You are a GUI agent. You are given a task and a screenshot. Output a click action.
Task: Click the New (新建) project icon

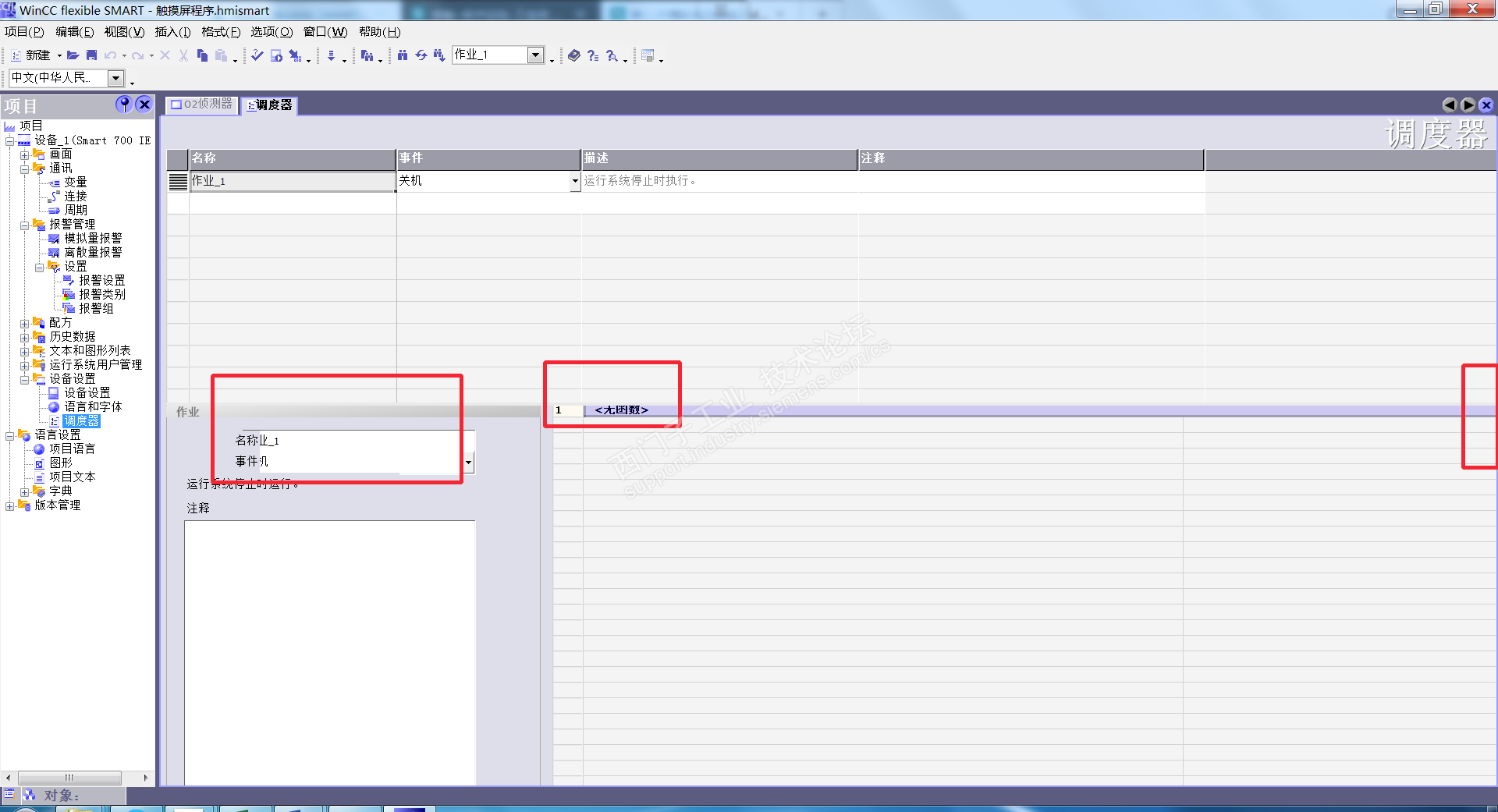16,55
